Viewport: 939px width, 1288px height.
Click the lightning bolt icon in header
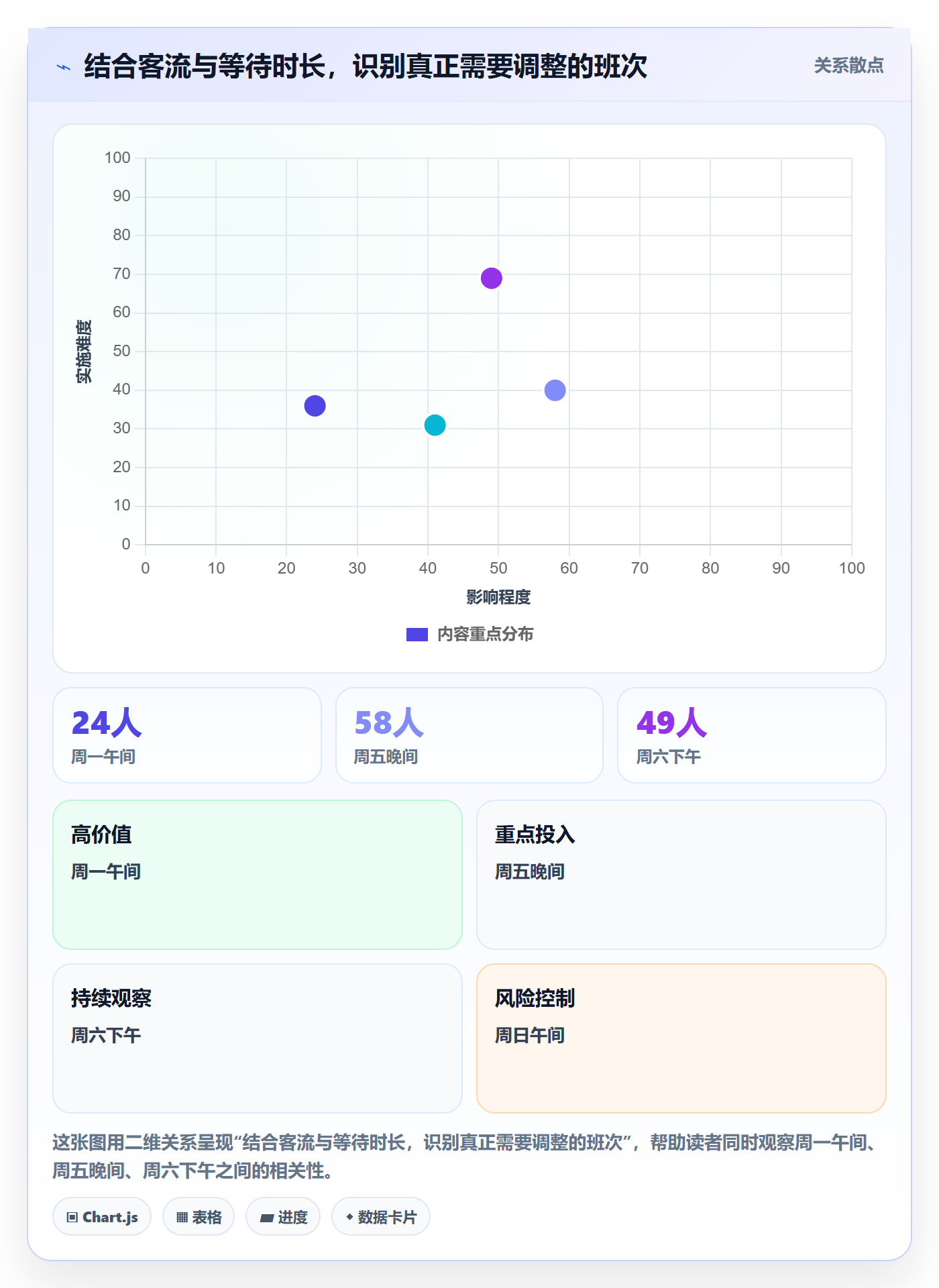pyautogui.click(x=64, y=67)
